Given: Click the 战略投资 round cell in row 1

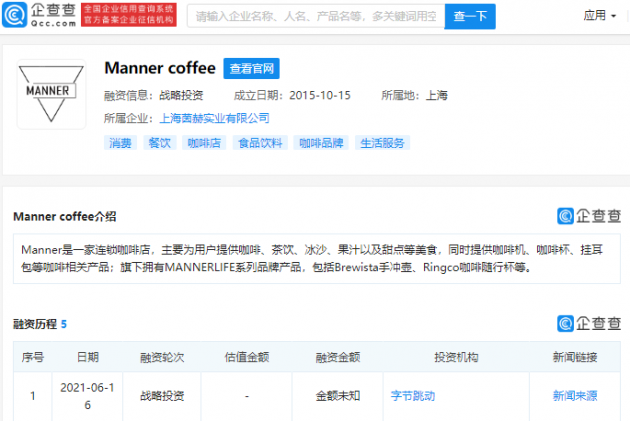Looking at the screenshot, I should (x=162, y=396).
